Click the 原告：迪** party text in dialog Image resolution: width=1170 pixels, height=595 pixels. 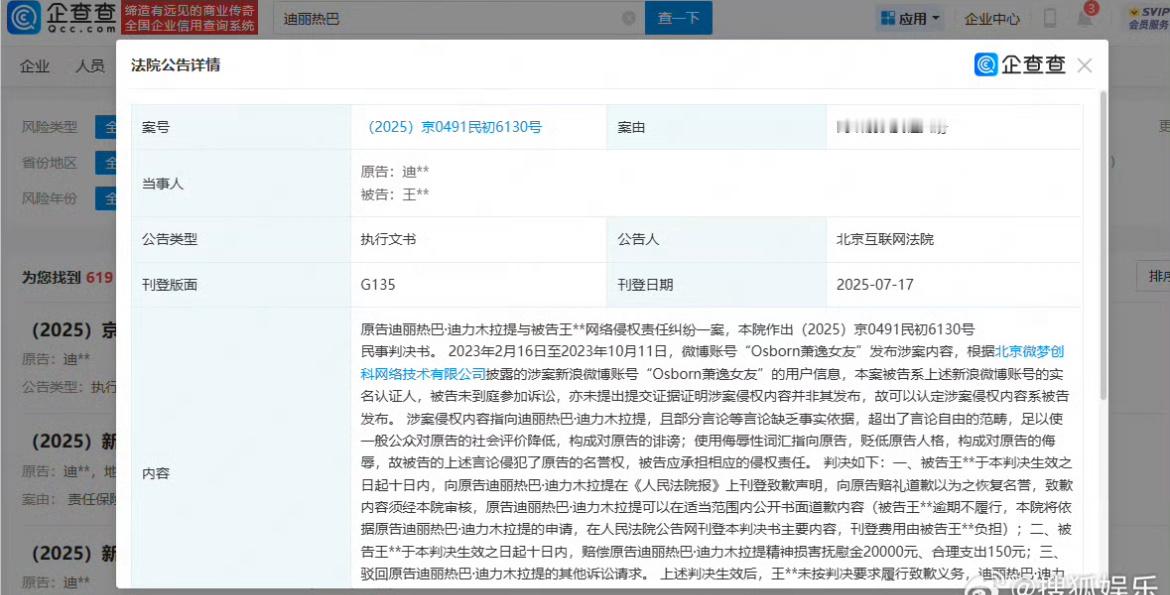tap(395, 172)
